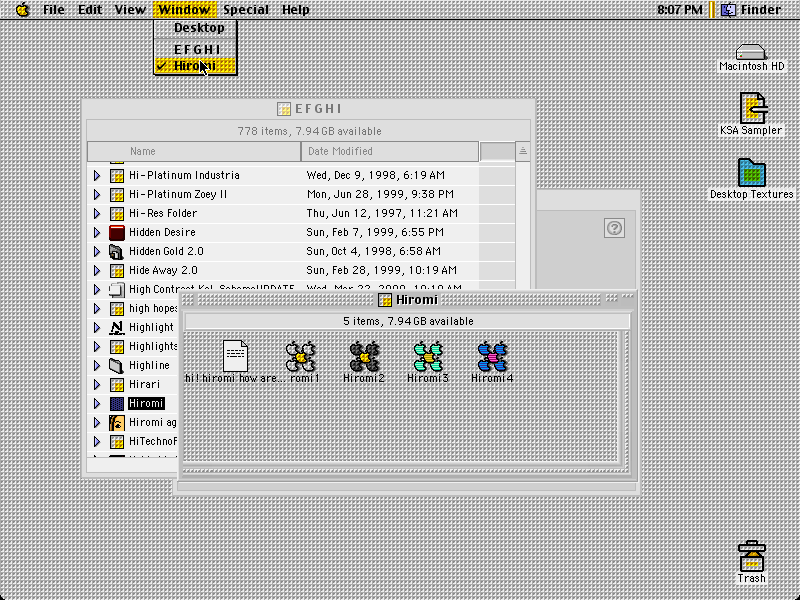Select the "Hidden Desire" row name
The height and width of the screenshot is (600, 800).
tap(162, 233)
